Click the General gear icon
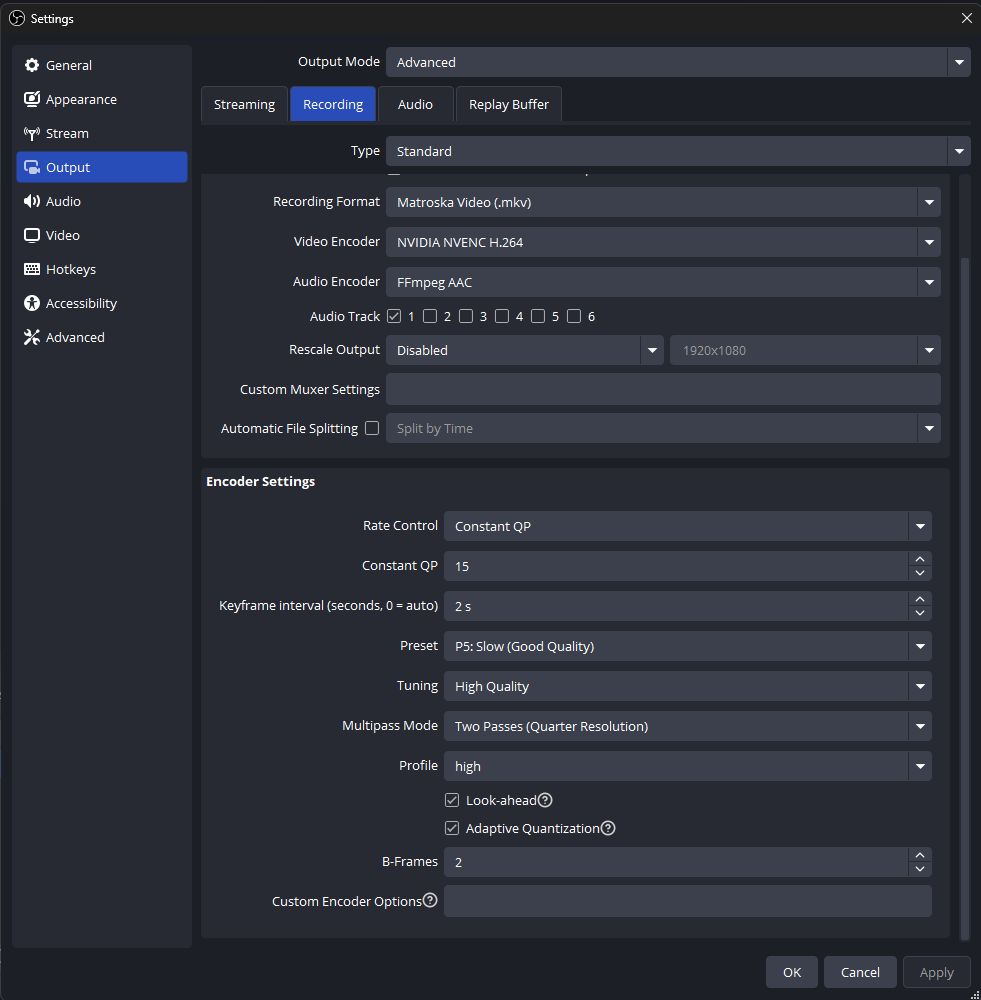 [x=32, y=65]
